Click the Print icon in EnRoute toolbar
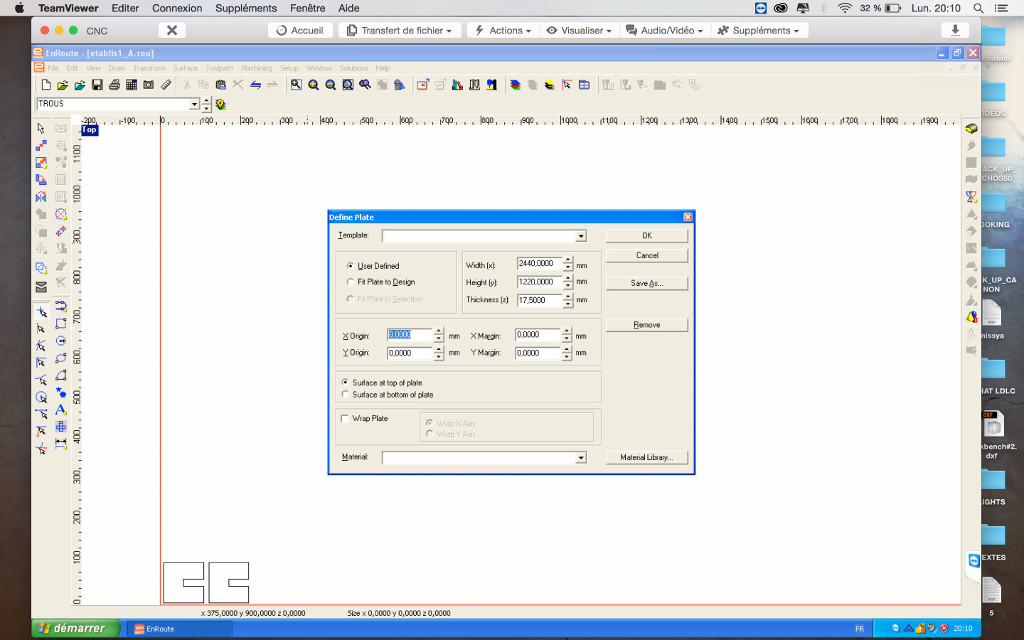The width and height of the screenshot is (1024, 640). coord(114,85)
